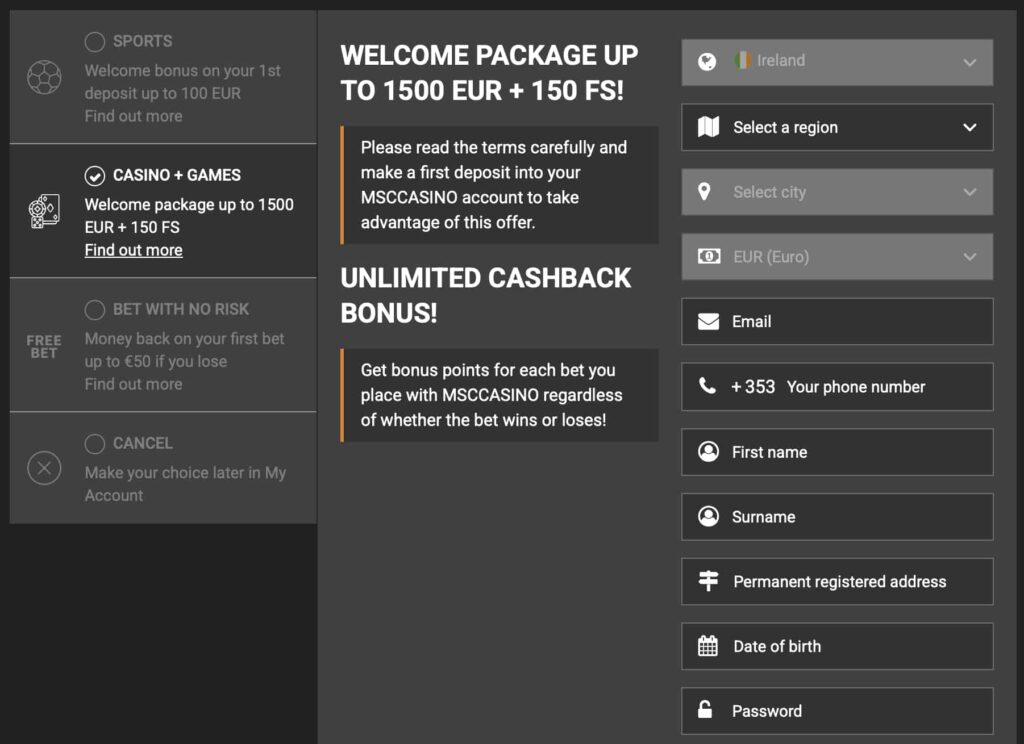Viewport: 1024px width, 744px height.
Task: Click the person icon beside Surname
Action: coord(709,516)
